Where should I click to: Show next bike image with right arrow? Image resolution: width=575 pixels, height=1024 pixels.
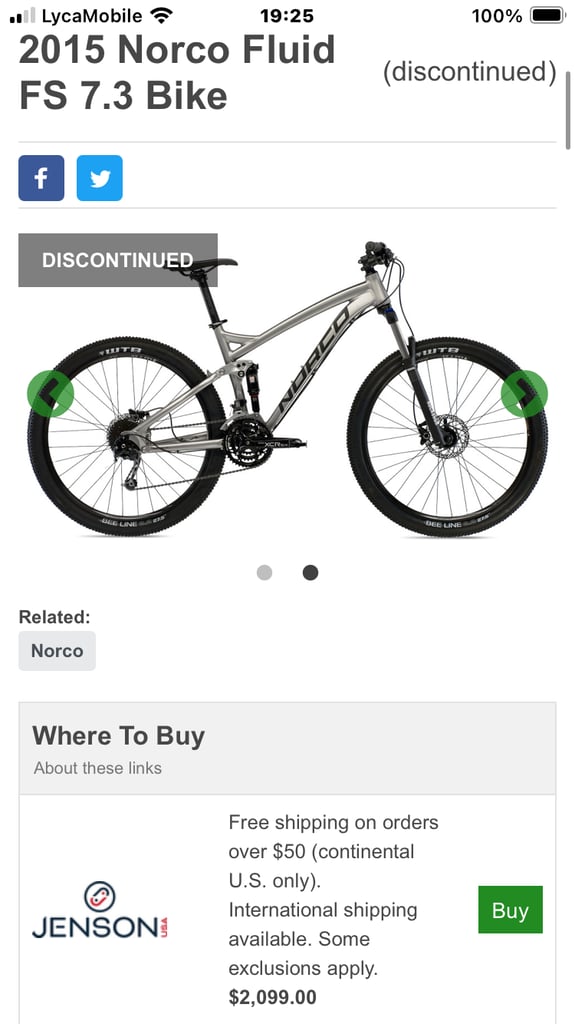(x=524, y=393)
